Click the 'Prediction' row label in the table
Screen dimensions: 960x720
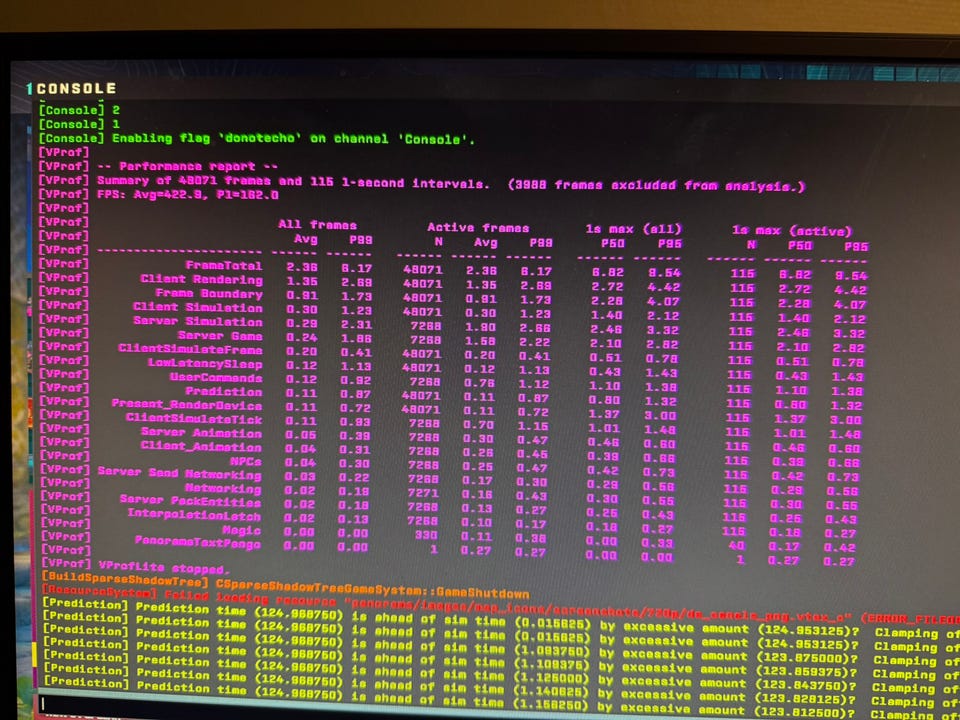click(x=224, y=391)
